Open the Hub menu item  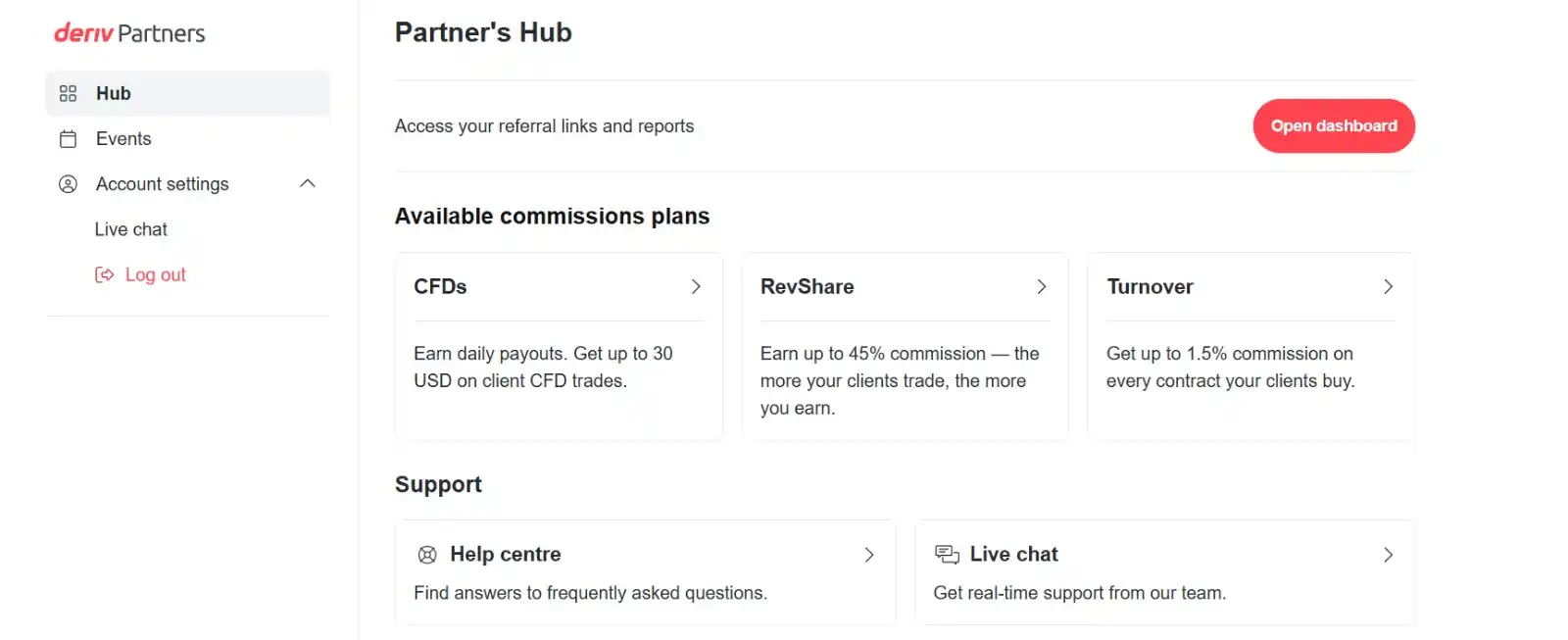click(x=188, y=93)
